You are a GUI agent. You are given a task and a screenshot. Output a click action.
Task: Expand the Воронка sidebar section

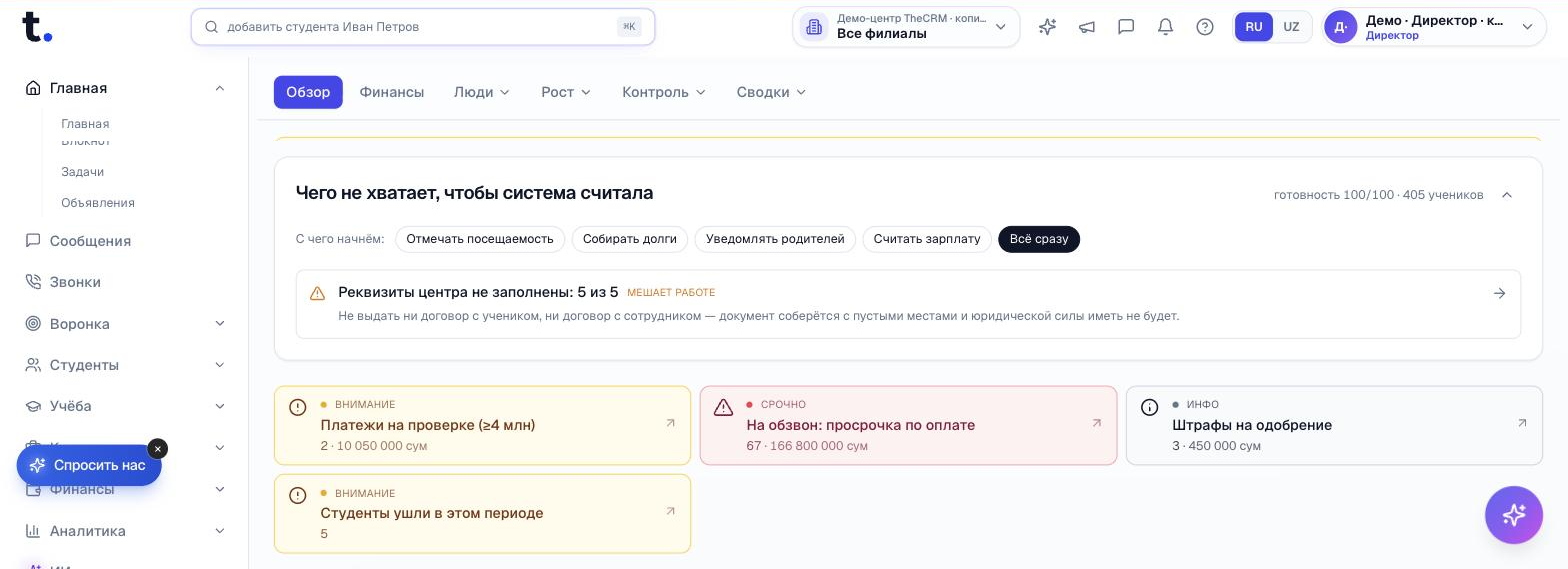click(220, 324)
